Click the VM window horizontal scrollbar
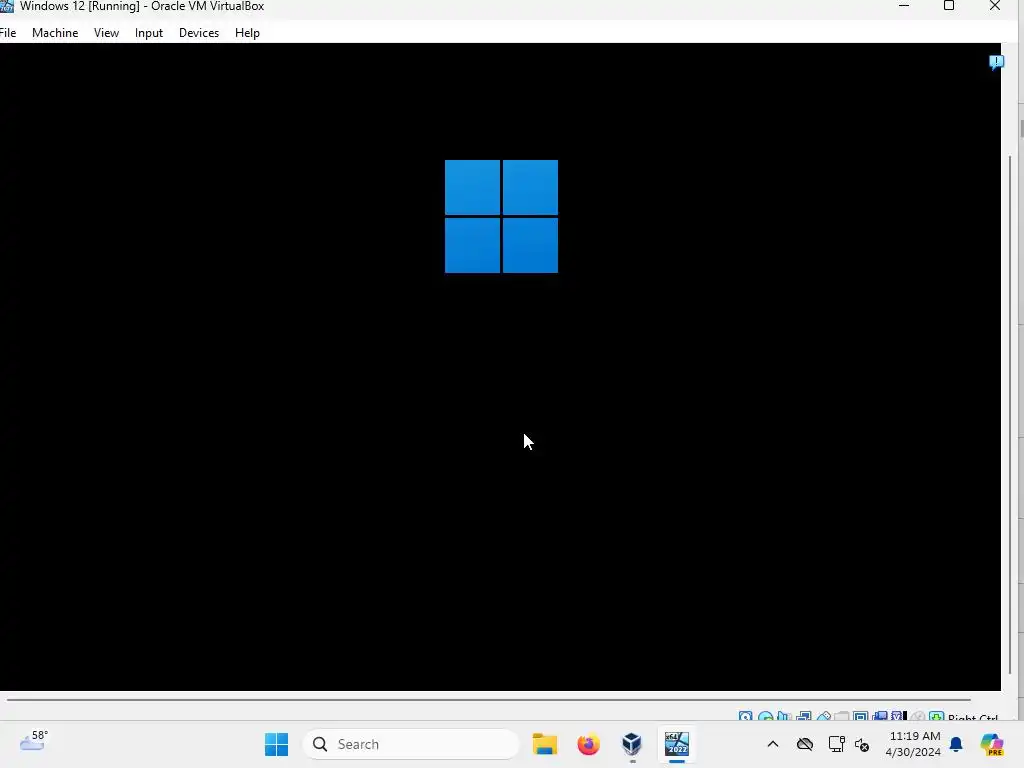1024x768 pixels. (x=488, y=699)
